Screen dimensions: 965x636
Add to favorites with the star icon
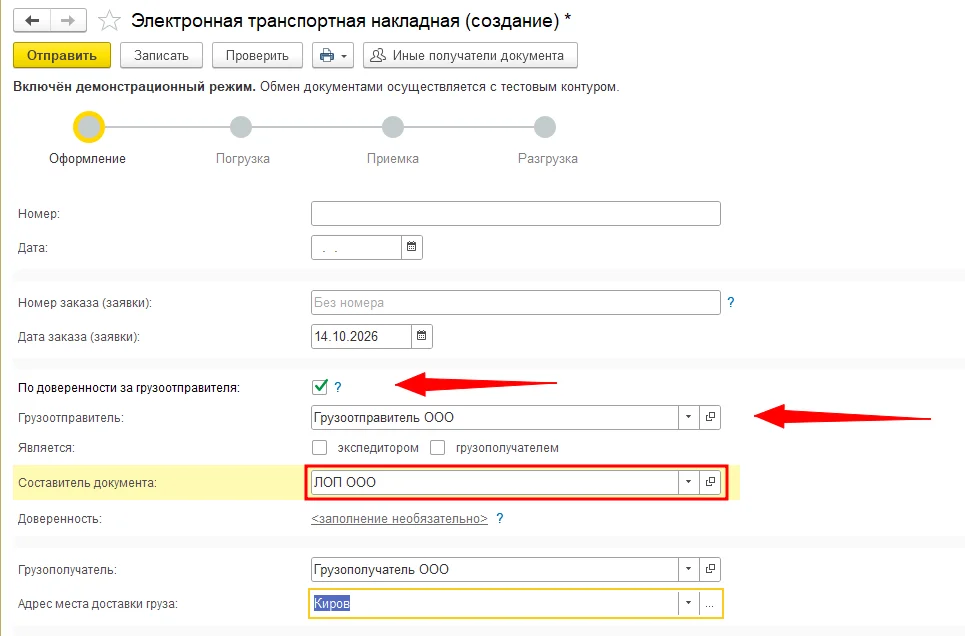[x=109, y=21]
